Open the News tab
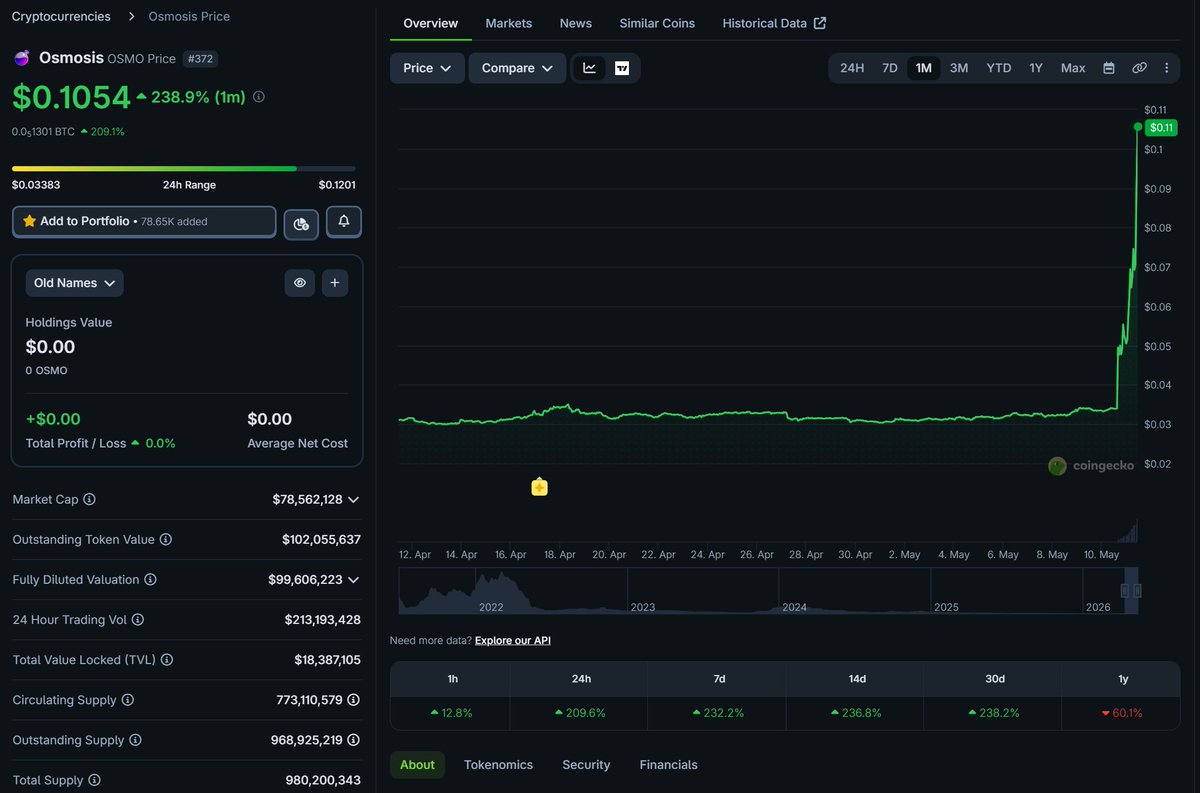 click(x=576, y=23)
